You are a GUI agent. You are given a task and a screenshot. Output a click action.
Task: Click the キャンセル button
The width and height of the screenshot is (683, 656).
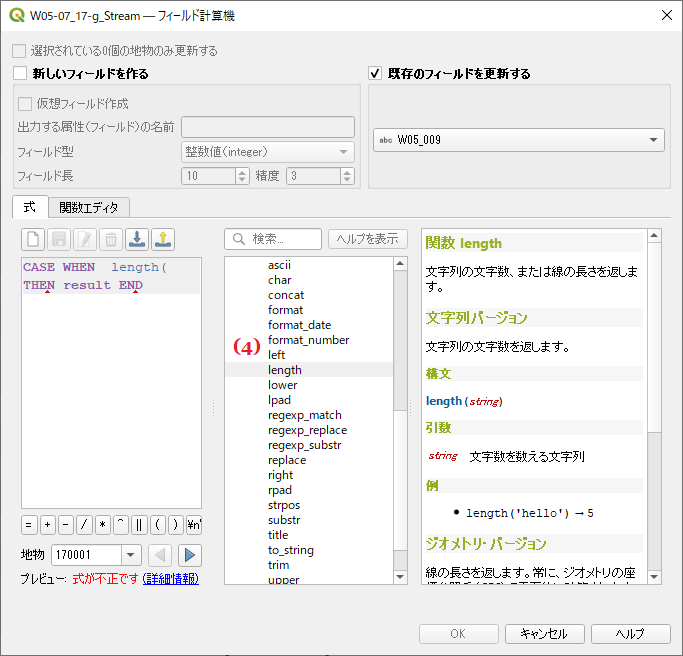pos(544,634)
